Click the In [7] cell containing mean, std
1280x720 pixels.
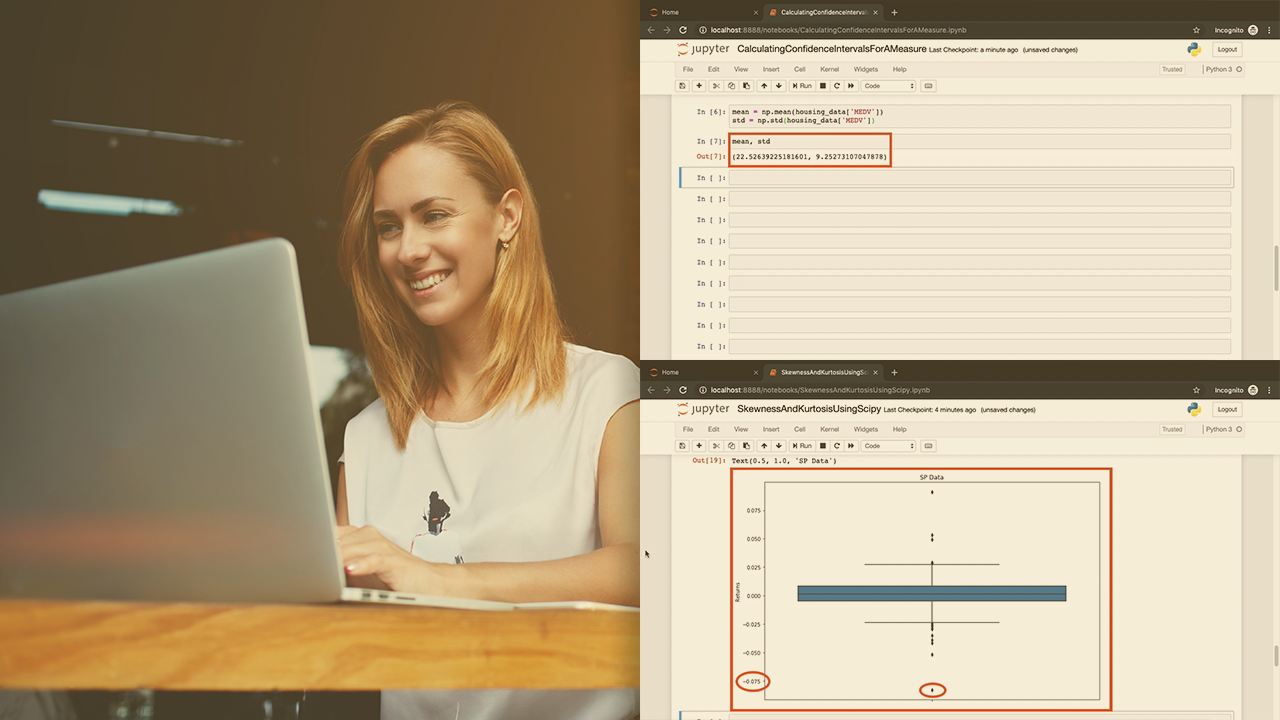click(x=980, y=142)
